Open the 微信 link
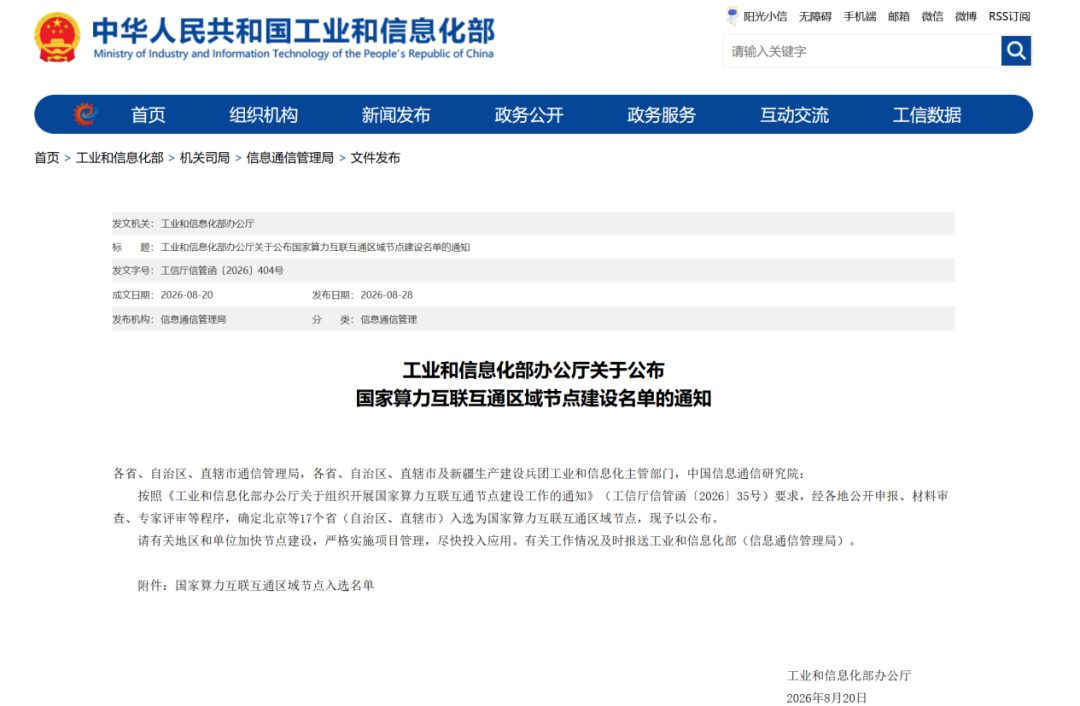1080x706 pixels. [x=932, y=17]
